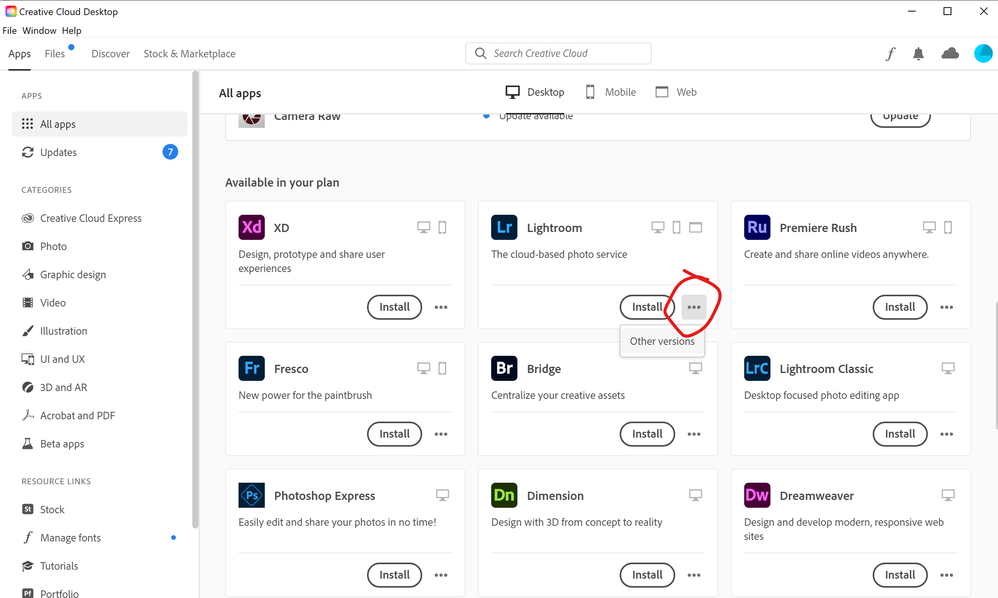Install Lightroom Classic

coord(899,434)
